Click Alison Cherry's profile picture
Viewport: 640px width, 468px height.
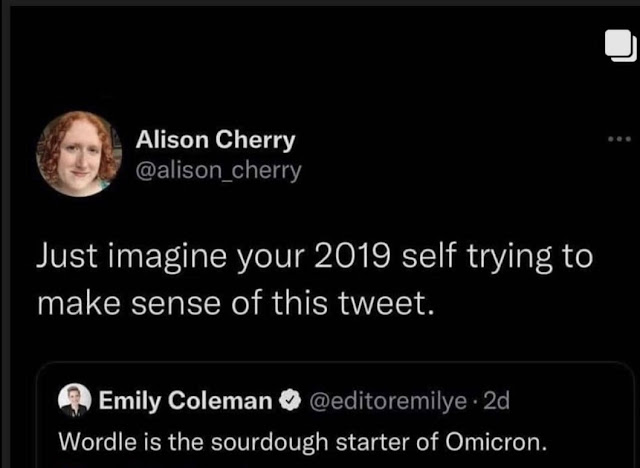pyautogui.click(x=79, y=153)
